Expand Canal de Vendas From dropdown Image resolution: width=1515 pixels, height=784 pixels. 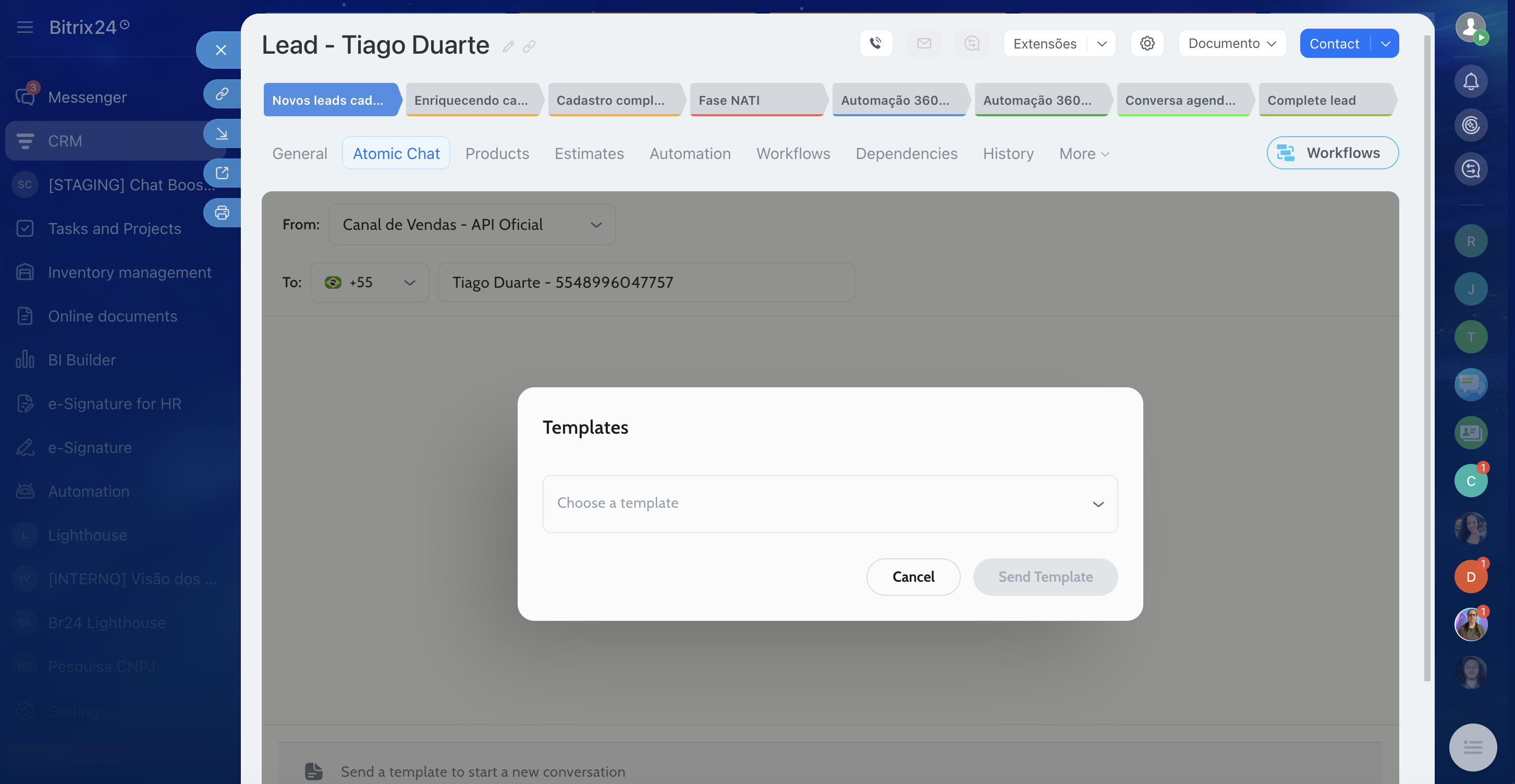coord(472,225)
